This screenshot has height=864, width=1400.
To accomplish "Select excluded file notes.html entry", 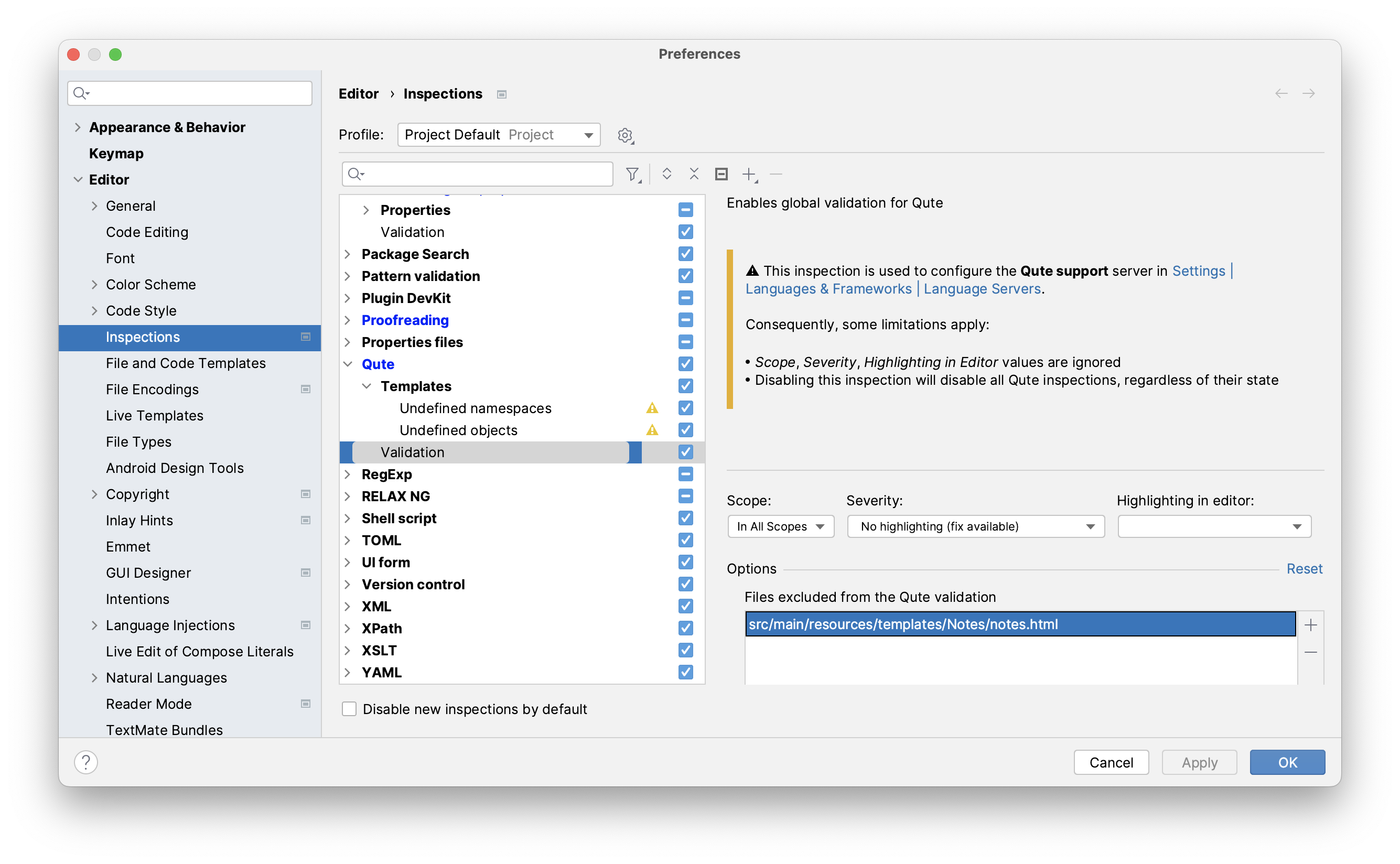I will [x=1020, y=624].
